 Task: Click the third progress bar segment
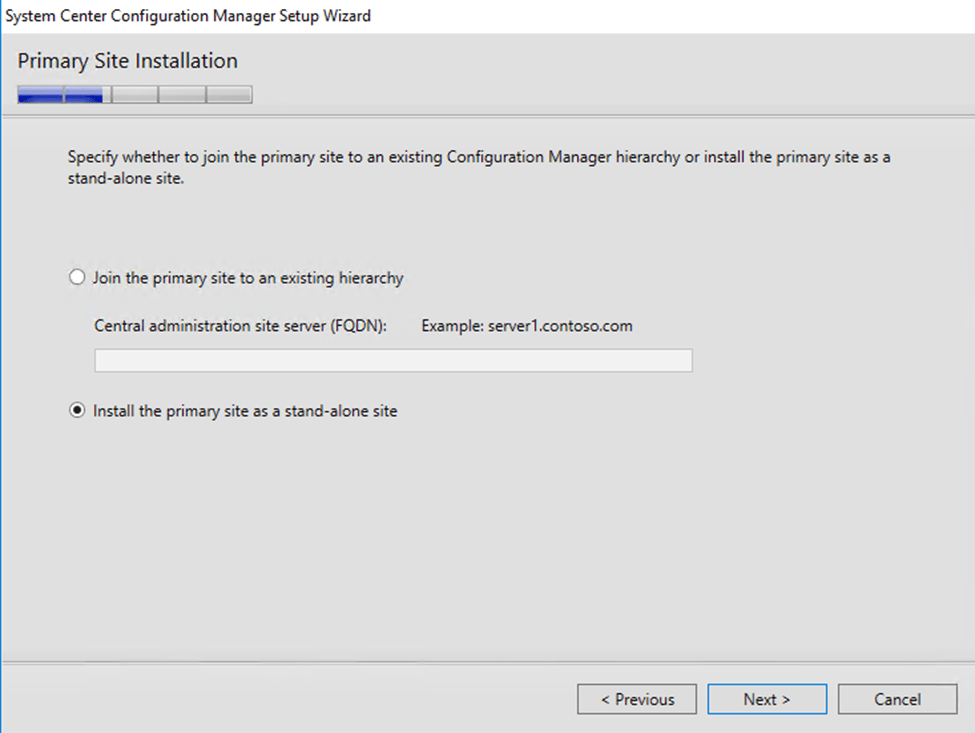tap(134, 96)
